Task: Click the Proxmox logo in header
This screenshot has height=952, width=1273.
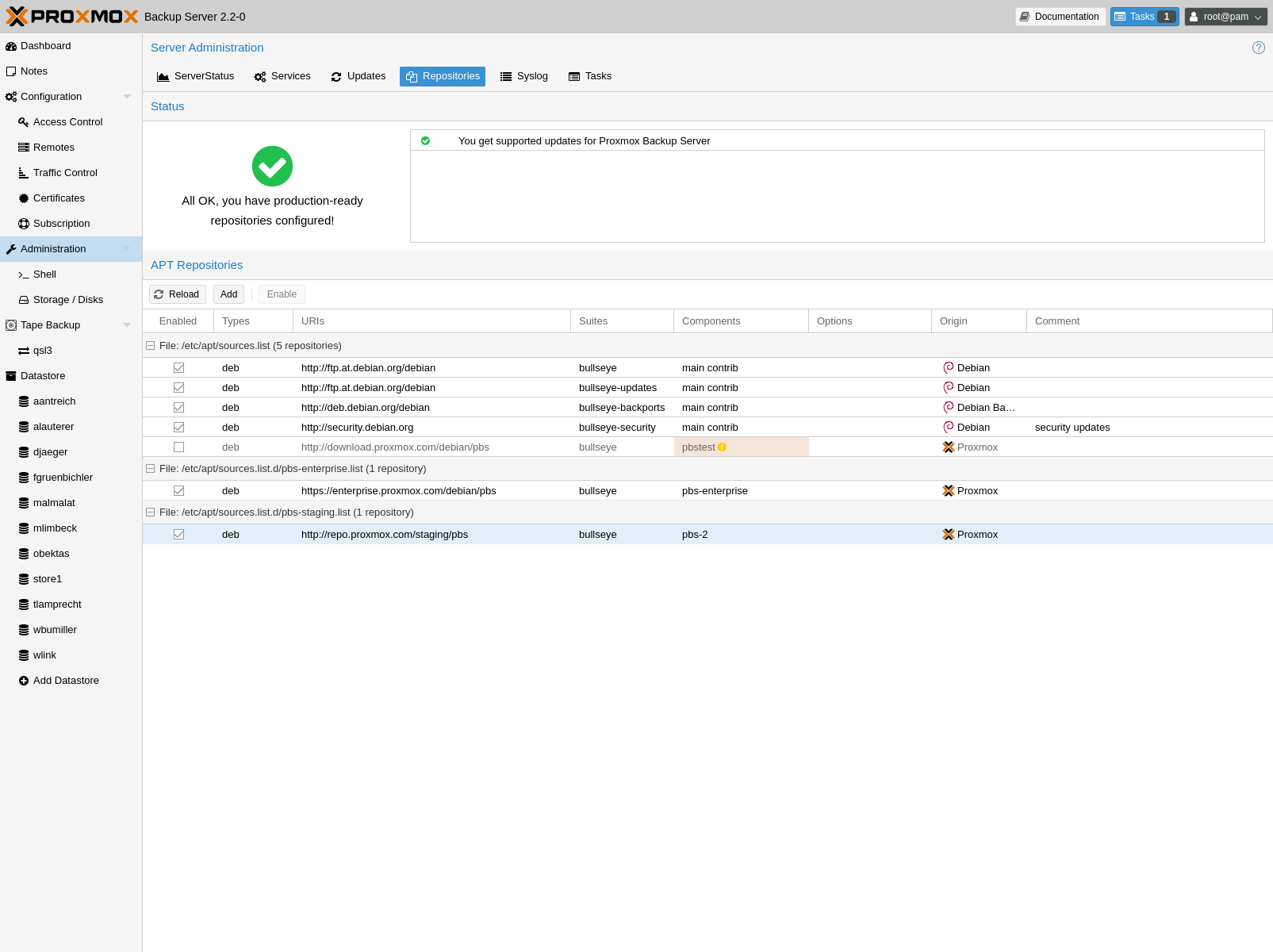Action: tap(72, 17)
